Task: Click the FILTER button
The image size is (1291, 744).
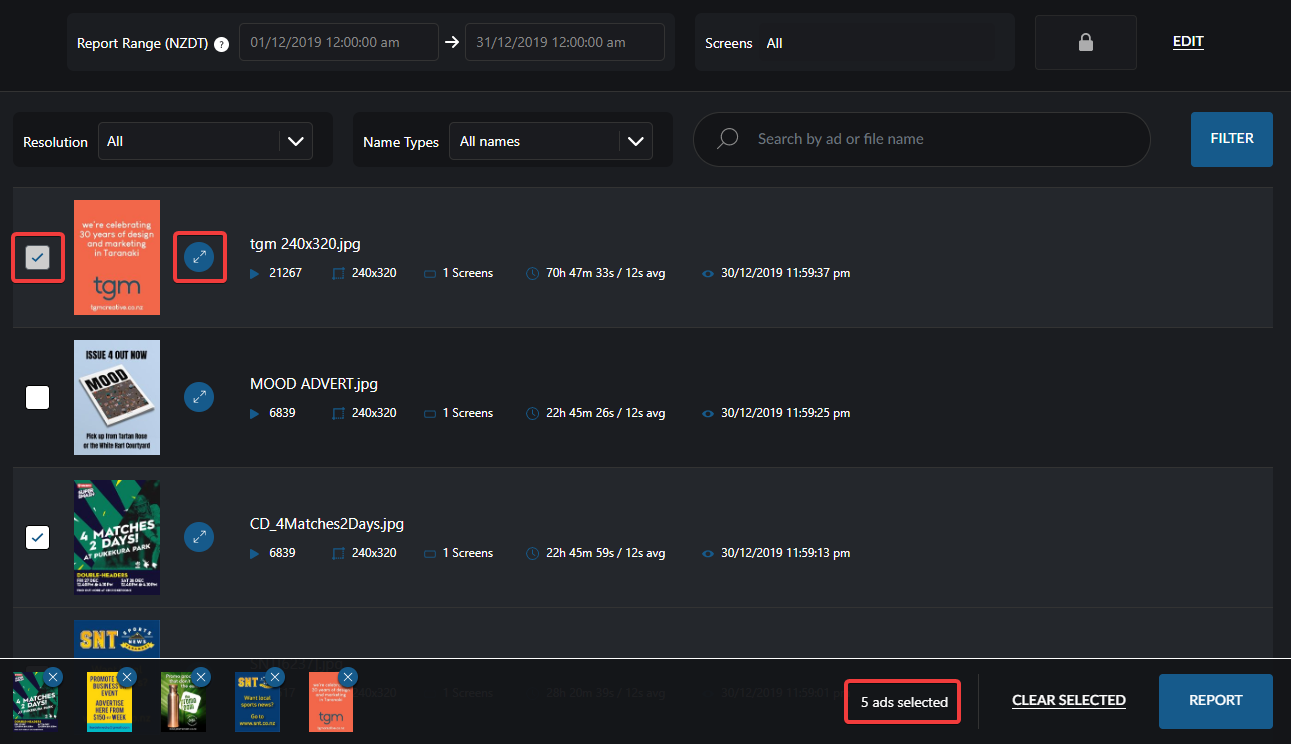Action: click(1232, 139)
